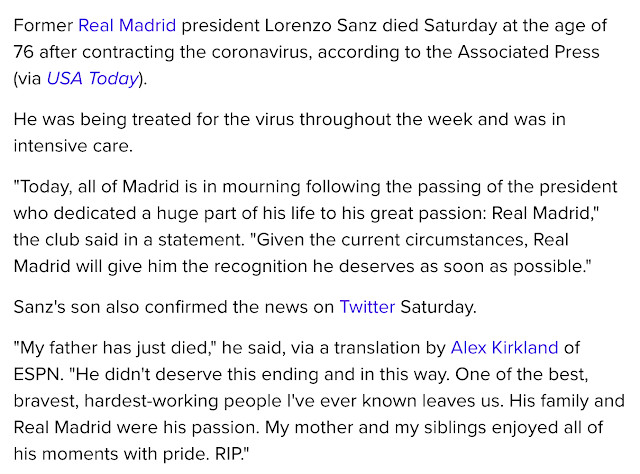Click the name Lorenzo Sanz in first paragraph
640x474 pixels.
pyautogui.click(x=320, y=25)
